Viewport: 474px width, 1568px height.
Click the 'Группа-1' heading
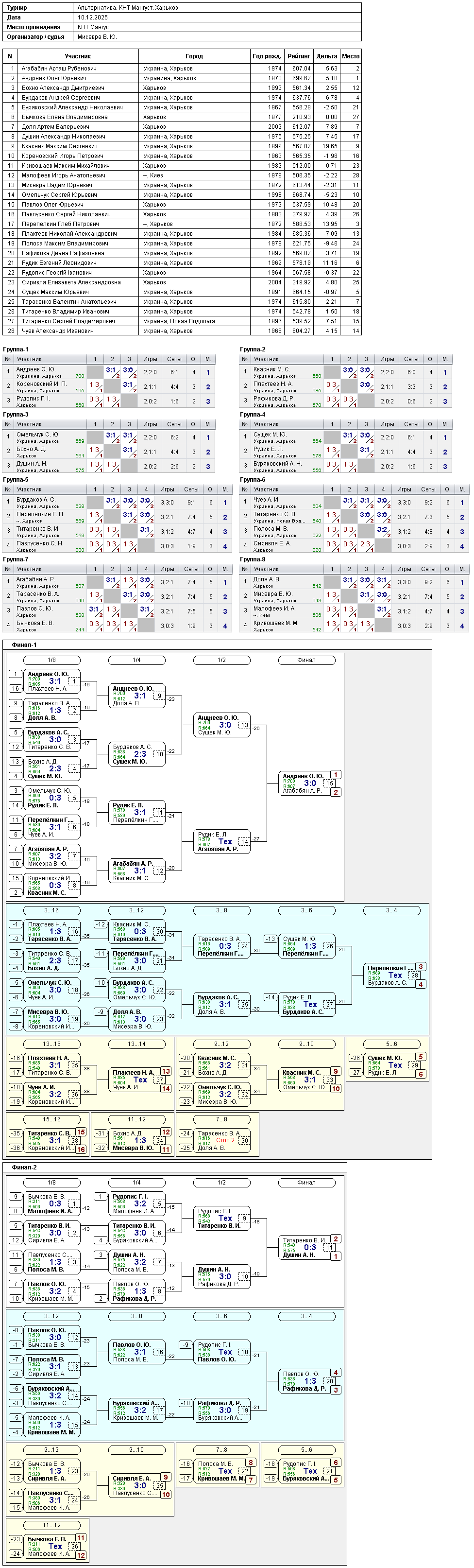[x=16, y=350]
